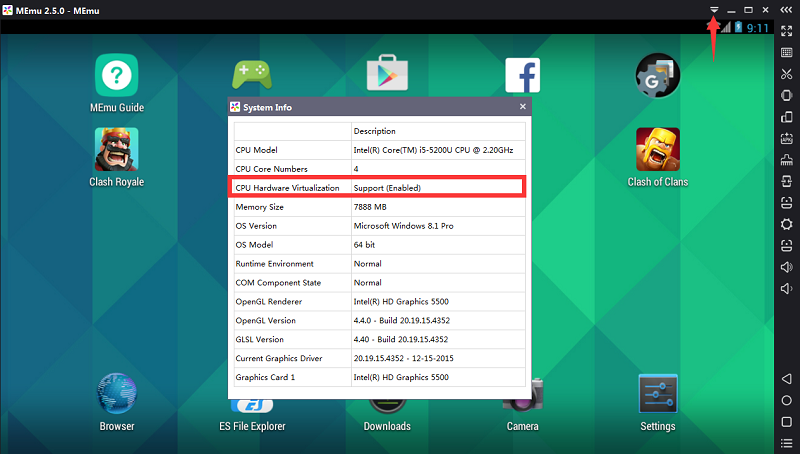Viewport: 800px width, 454px height.
Task: Open Android Settings app
Action: (657, 394)
